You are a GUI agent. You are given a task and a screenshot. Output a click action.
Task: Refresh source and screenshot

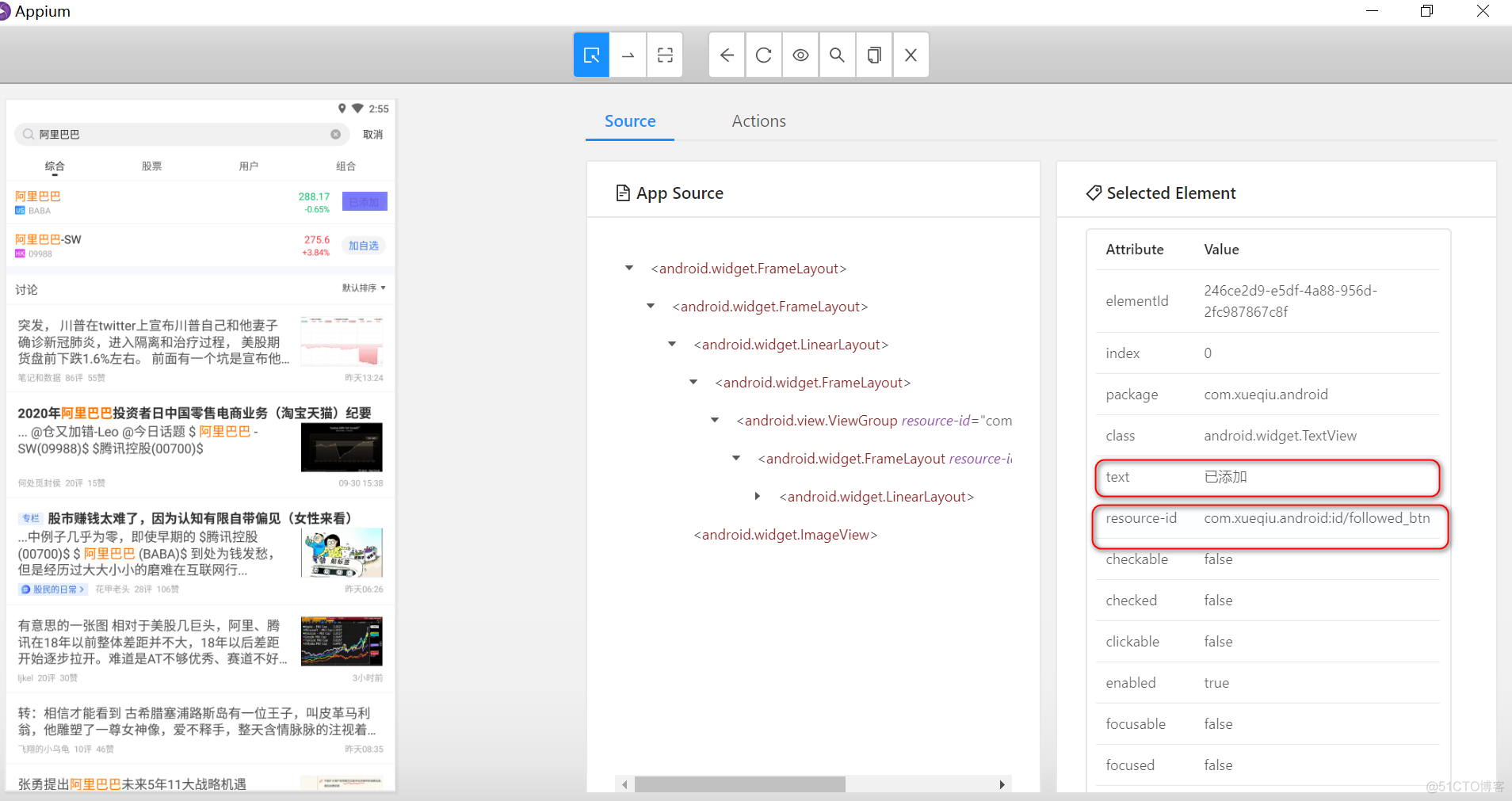(x=764, y=55)
